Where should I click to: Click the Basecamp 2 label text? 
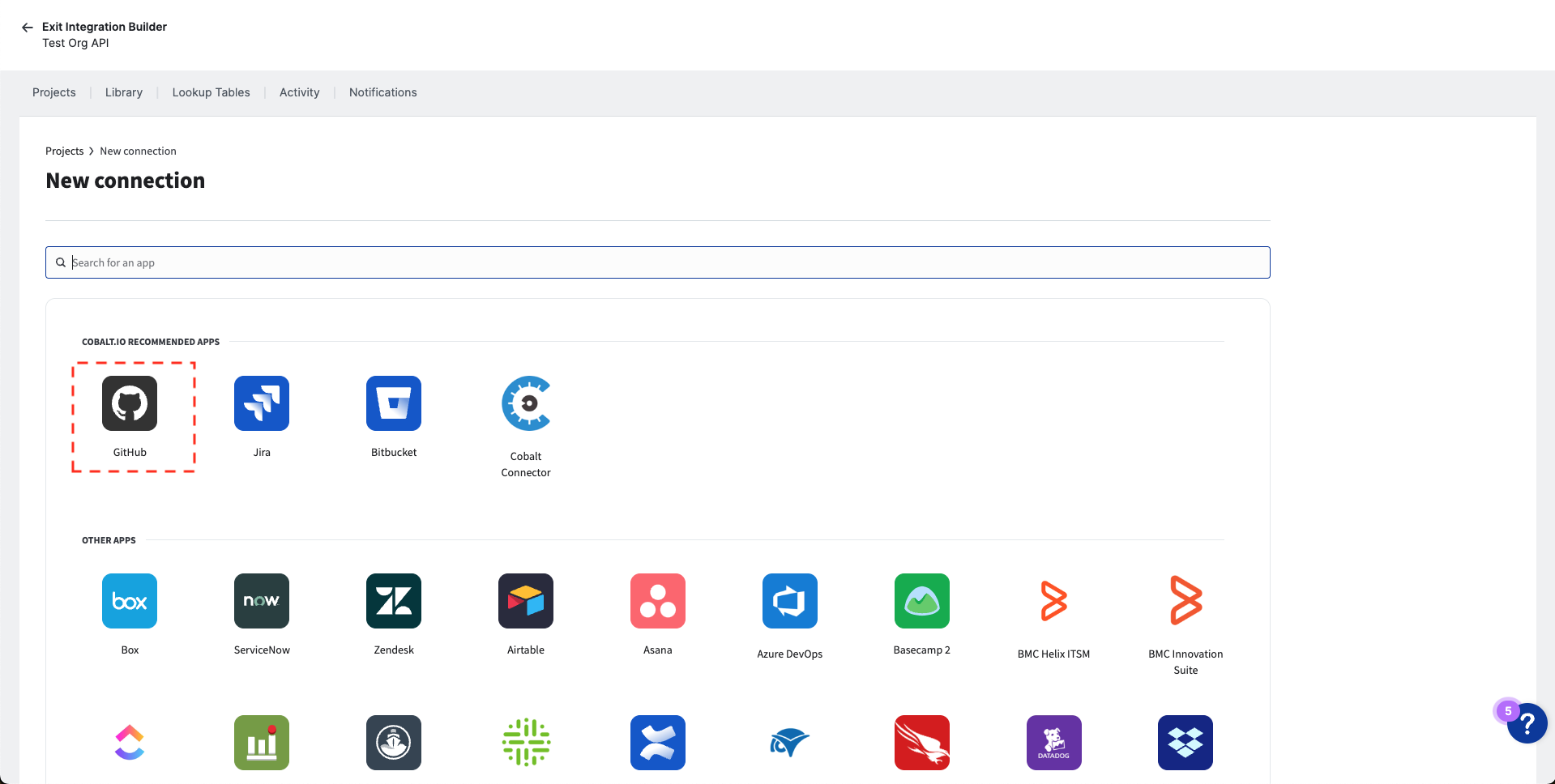(922, 650)
